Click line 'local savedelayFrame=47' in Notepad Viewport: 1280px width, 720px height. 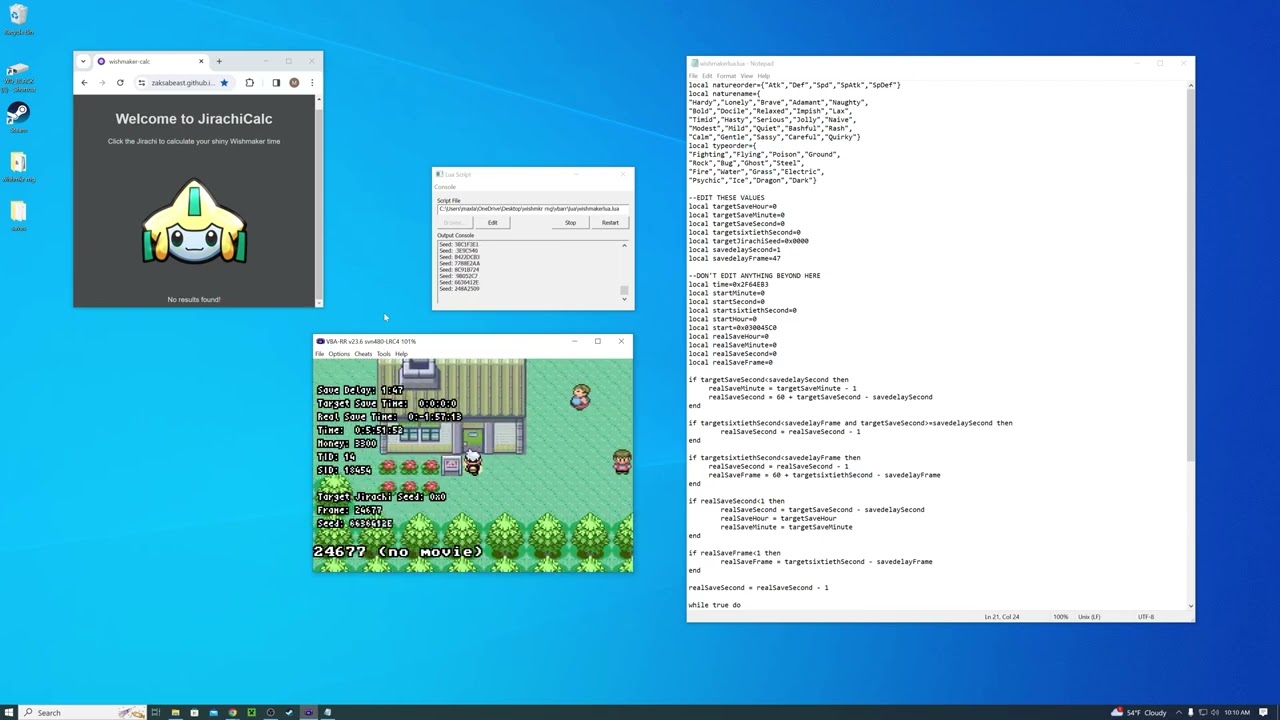tap(734, 258)
